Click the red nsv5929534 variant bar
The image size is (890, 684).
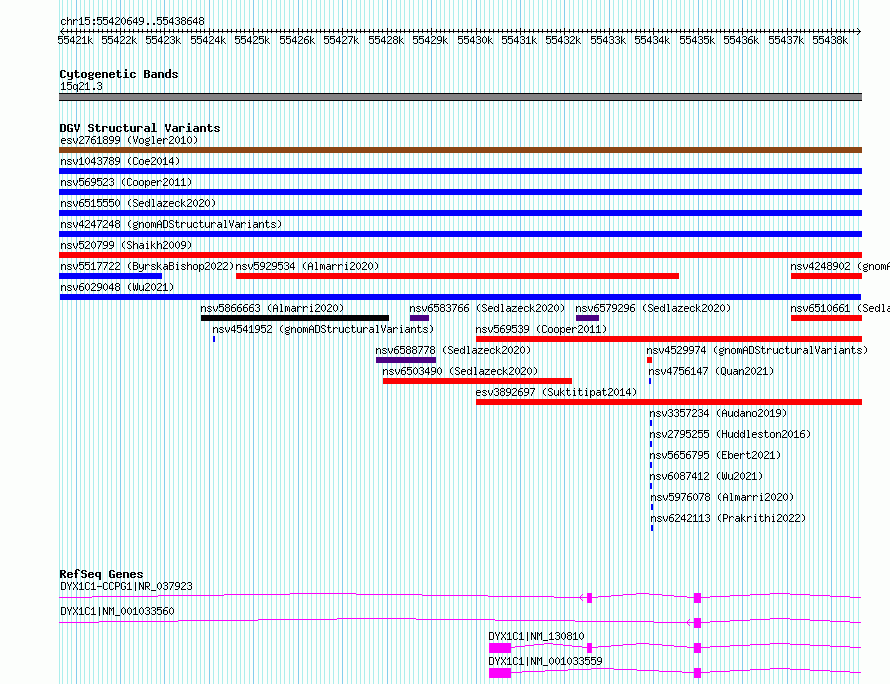coord(457,276)
